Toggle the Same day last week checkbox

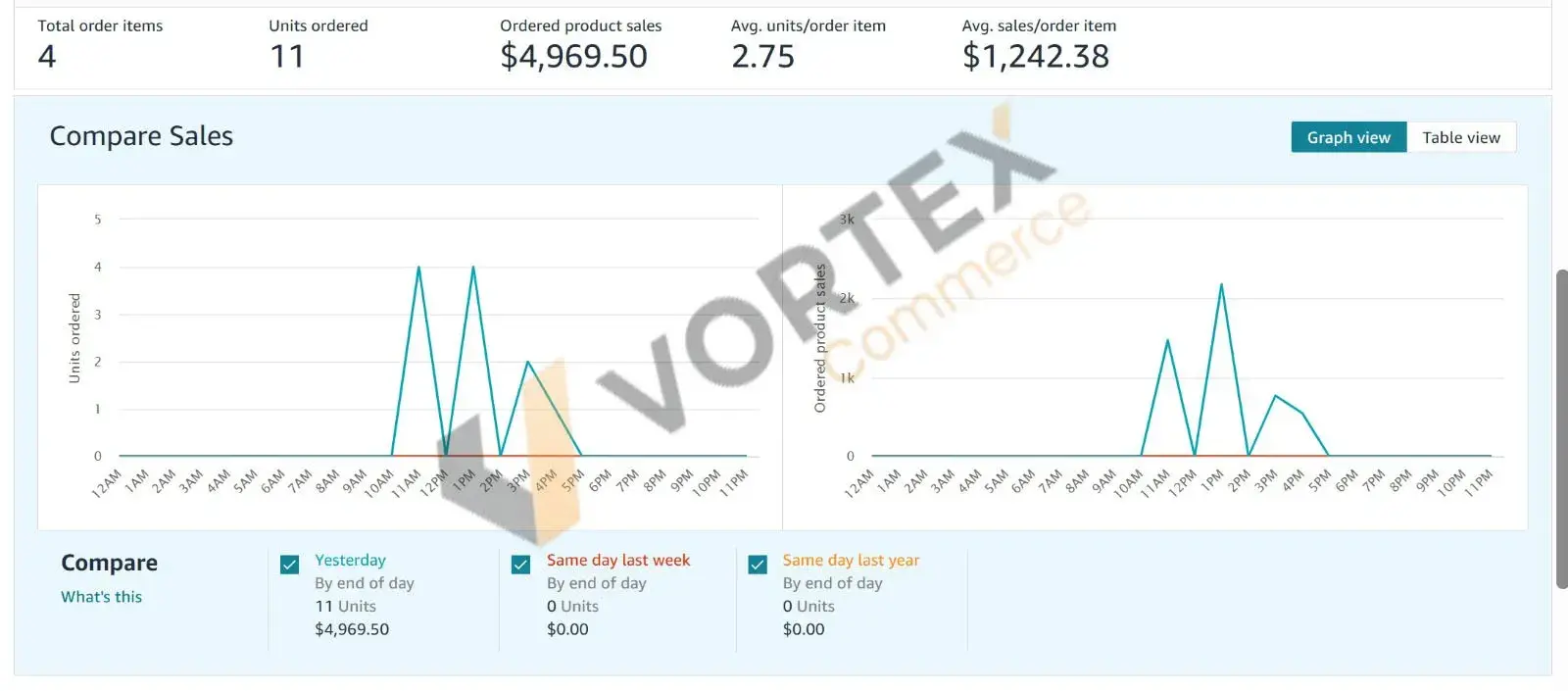(521, 565)
